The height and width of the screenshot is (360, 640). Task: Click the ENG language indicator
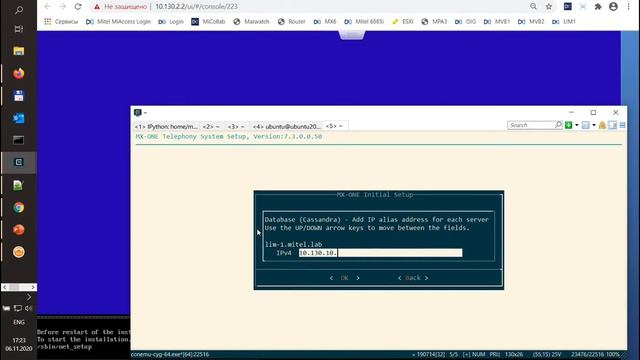click(19, 322)
